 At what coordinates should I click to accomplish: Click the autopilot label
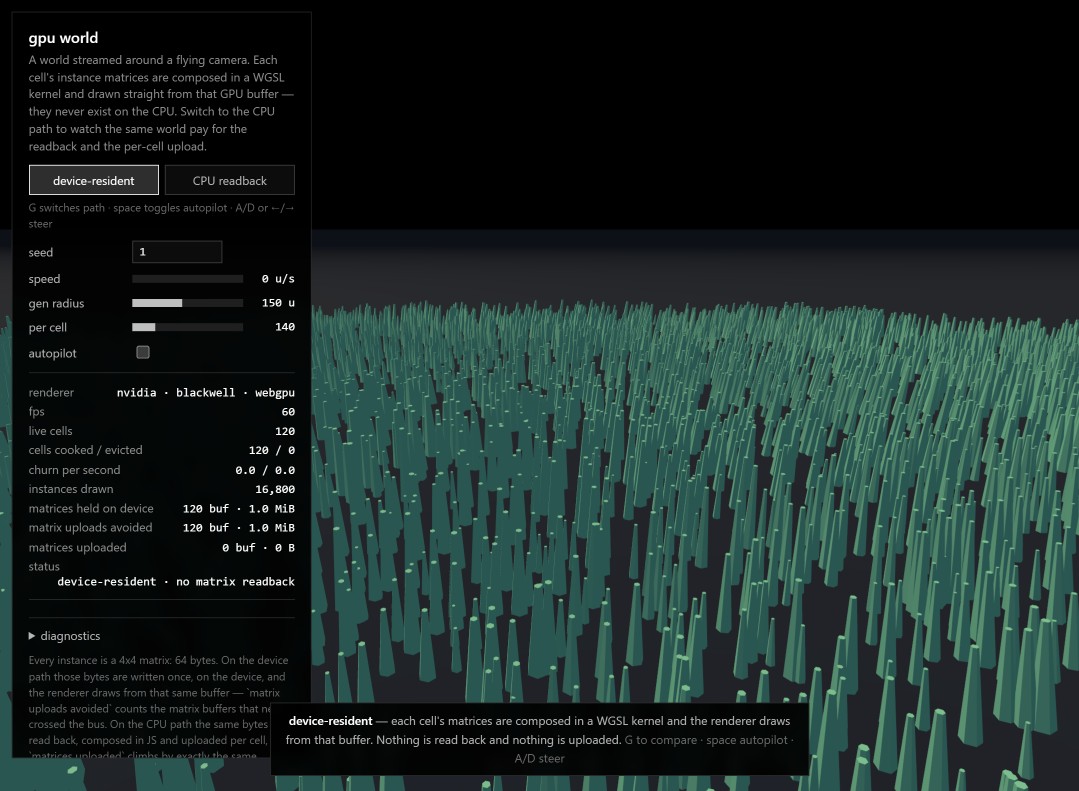(x=52, y=353)
